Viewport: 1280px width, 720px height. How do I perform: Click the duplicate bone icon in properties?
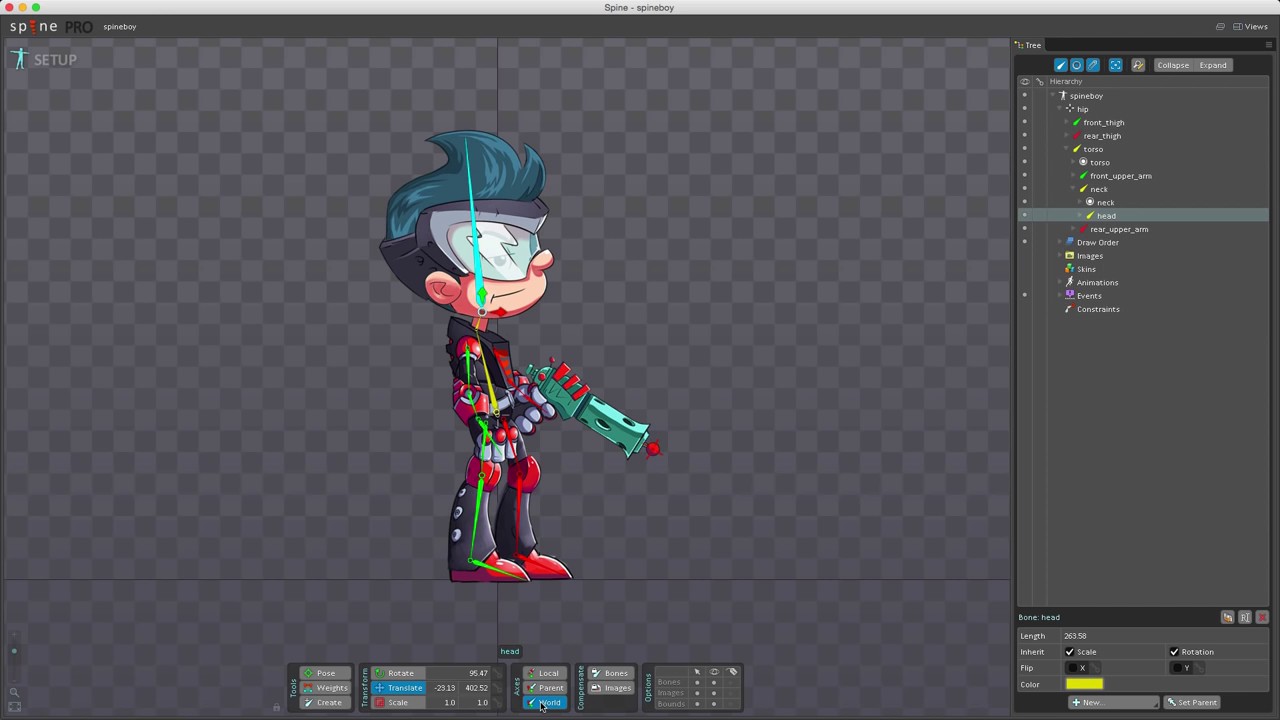point(1228,618)
